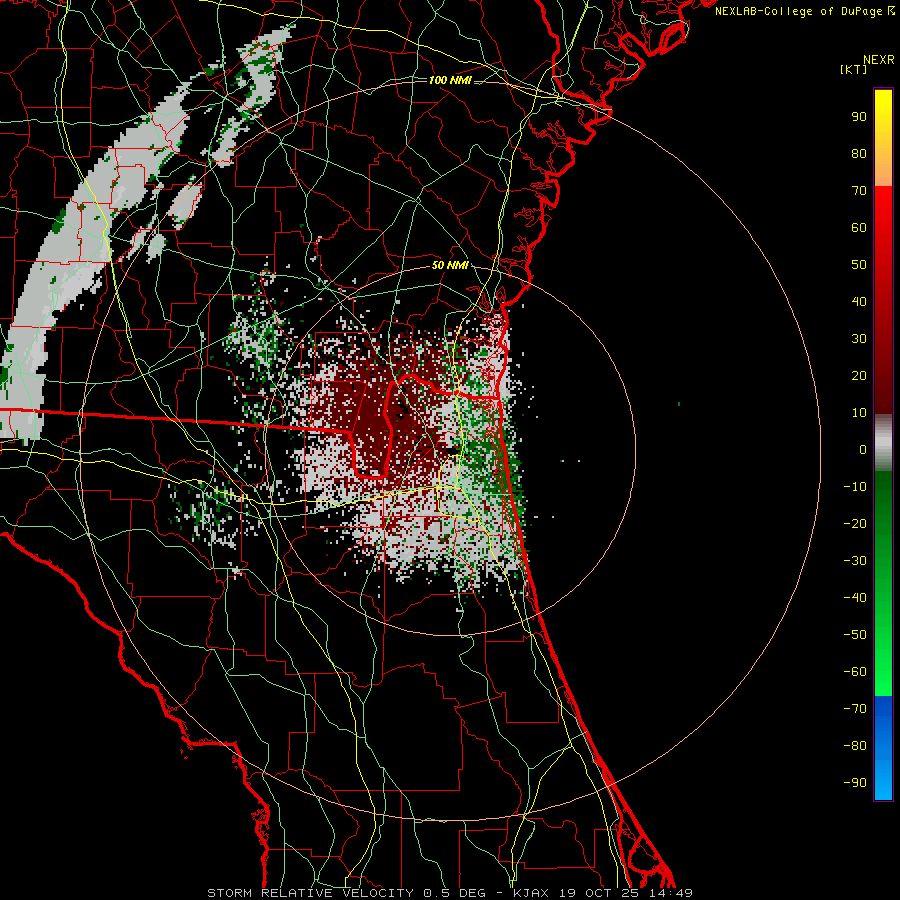
Task: Select the 100 NMI range ring label
Action: point(450,80)
